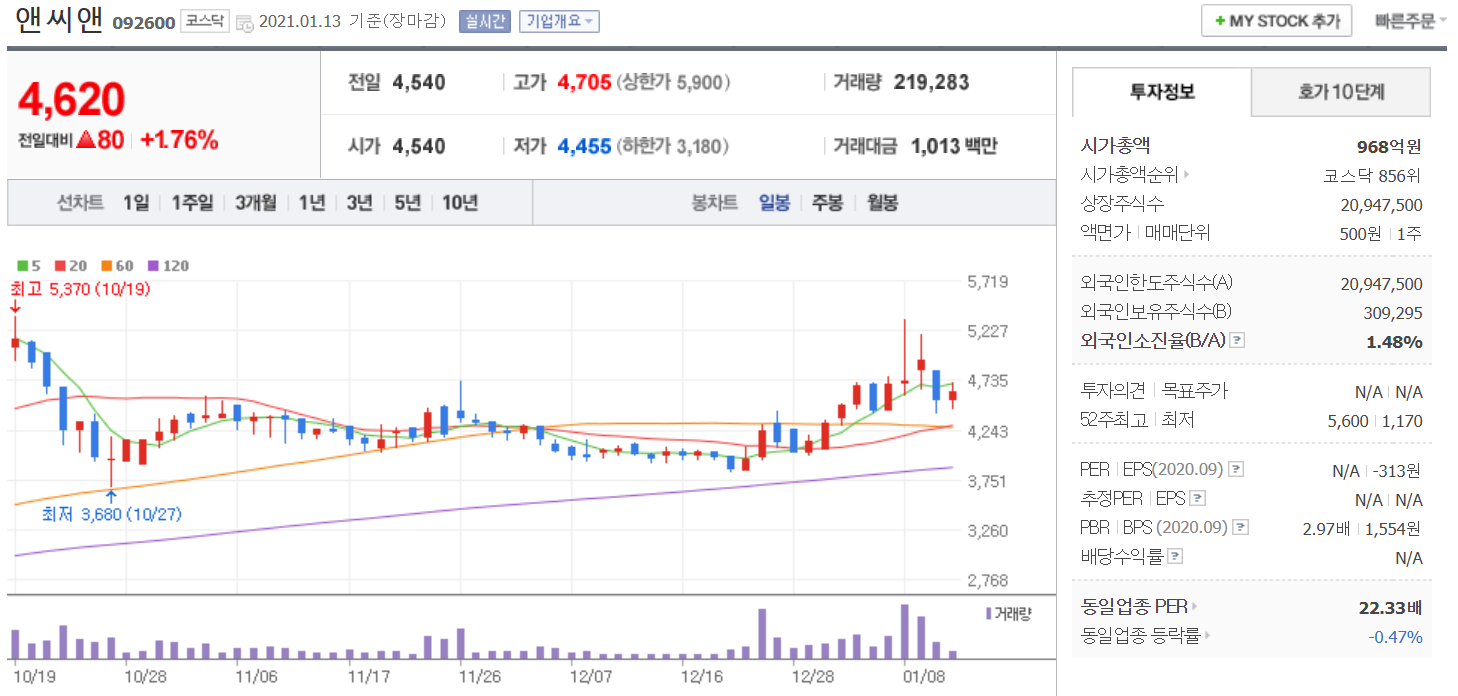The width and height of the screenshot is (1458, 696).
Task: Click help icon next to PBR BPS(2020.09)
Action: (x=1240, y=527)
